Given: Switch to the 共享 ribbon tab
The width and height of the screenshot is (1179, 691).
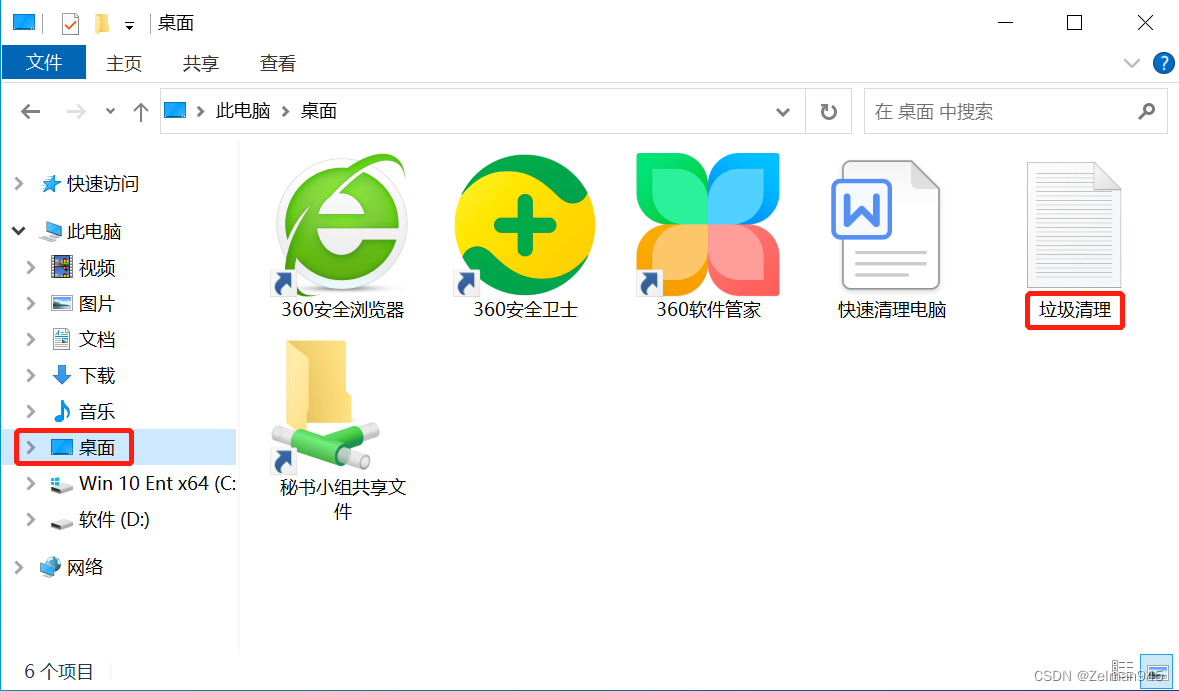Looking at the screenshot, I should [201, 63].
